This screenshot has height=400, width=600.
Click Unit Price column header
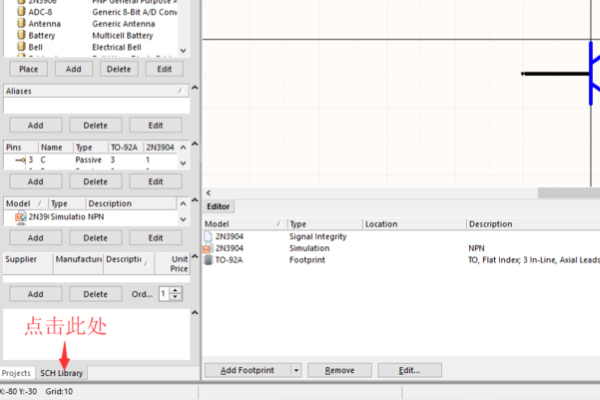click(x=172, y=263)
